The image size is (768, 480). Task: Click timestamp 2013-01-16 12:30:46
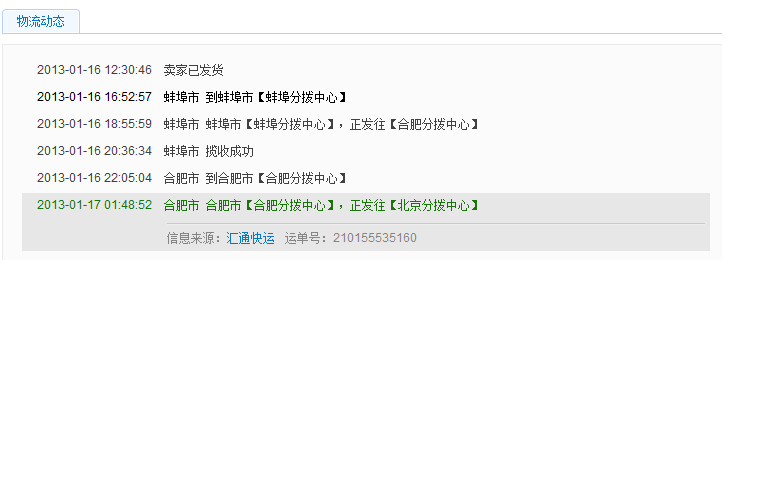pyautogui.click(x=95, y=70)
